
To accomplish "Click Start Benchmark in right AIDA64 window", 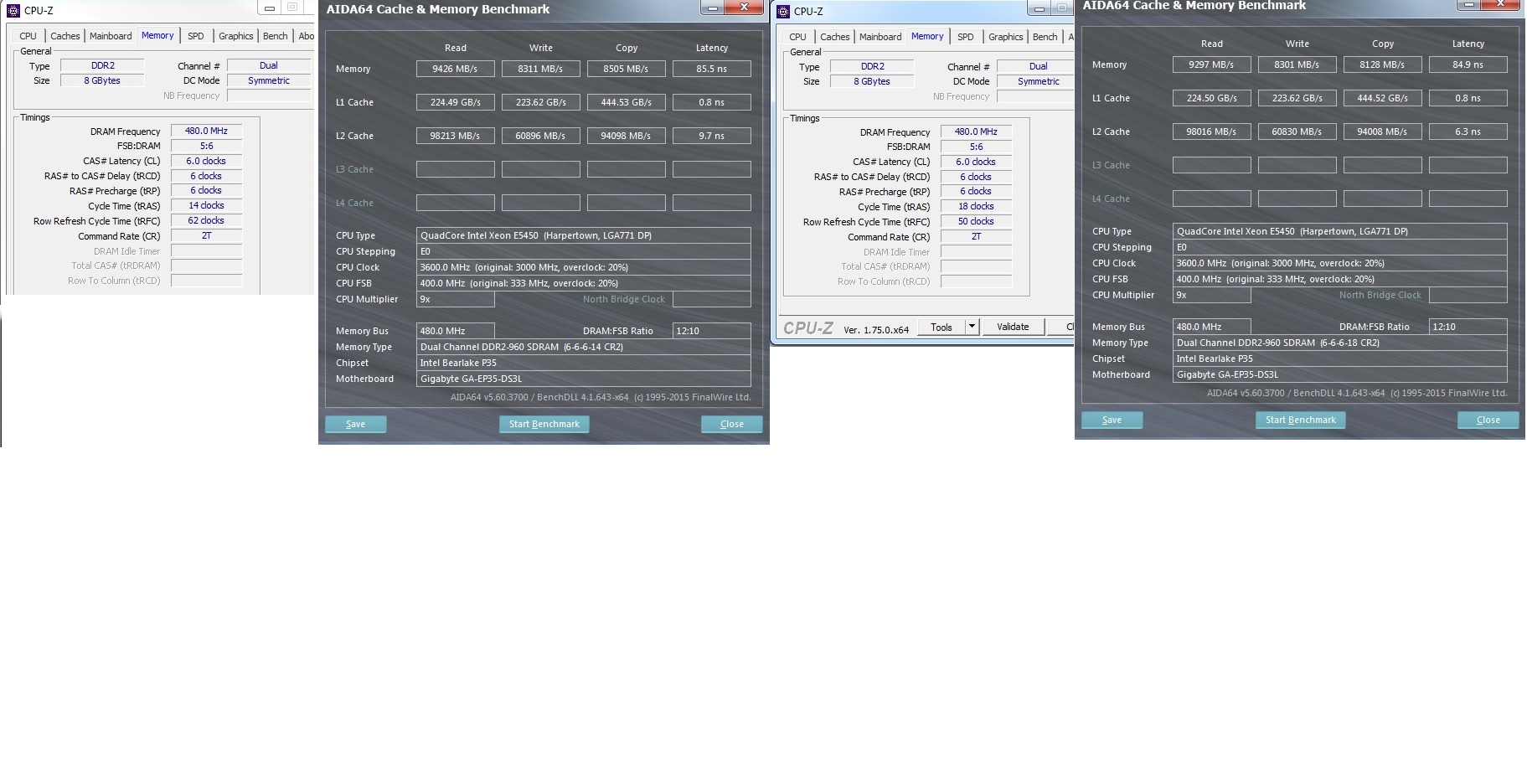I will (x=1301, y=420).
